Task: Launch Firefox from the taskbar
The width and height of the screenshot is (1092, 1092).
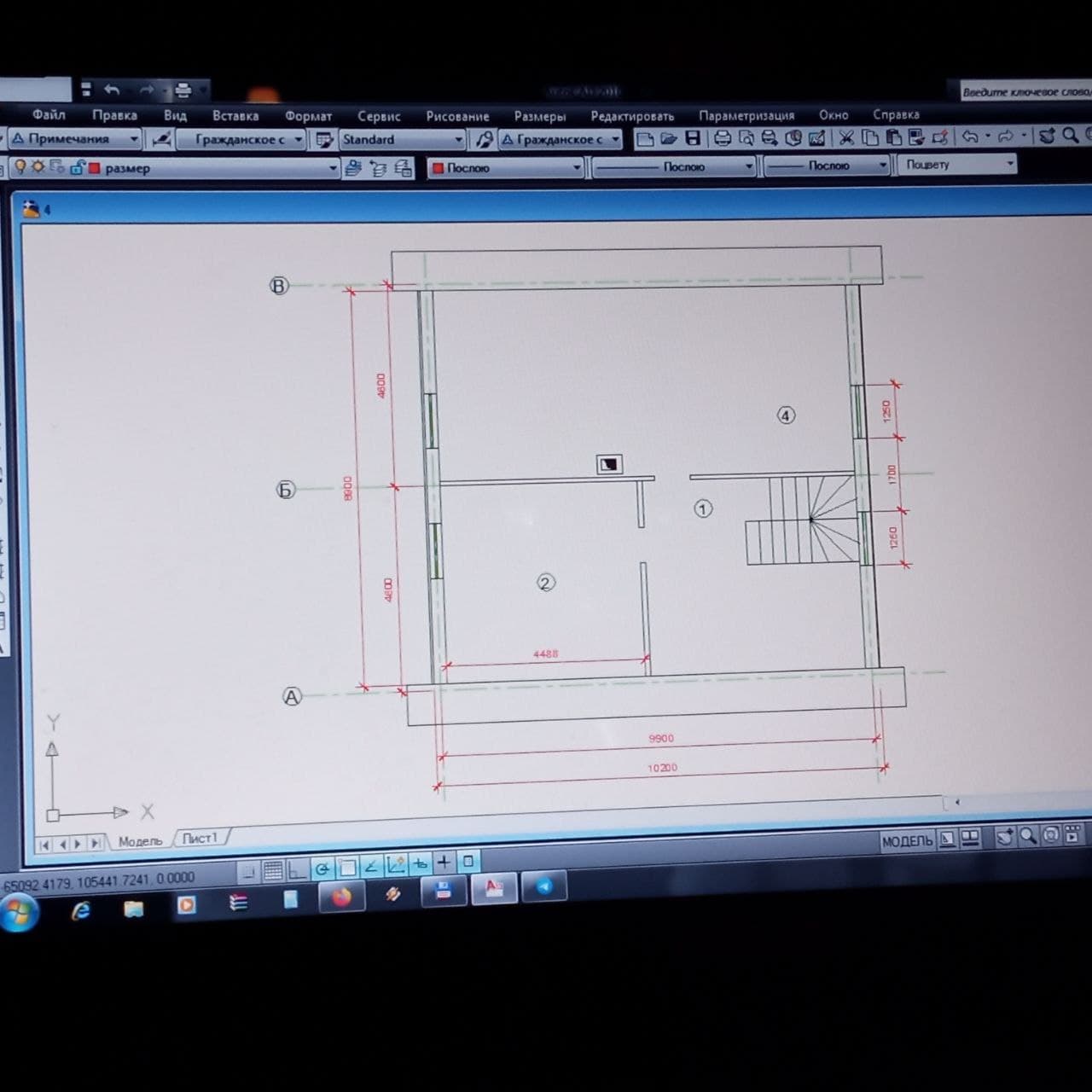Action: coord(341,897)
